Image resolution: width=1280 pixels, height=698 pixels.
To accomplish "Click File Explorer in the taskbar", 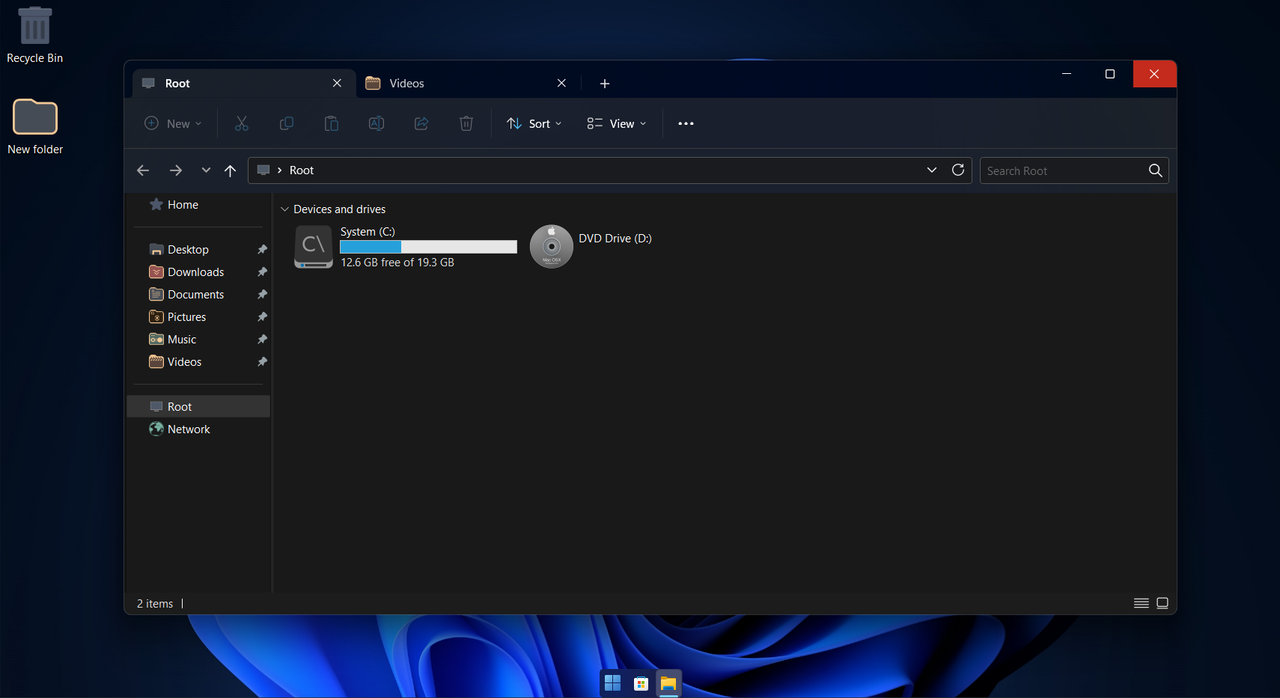I will [x=669, y=683].
